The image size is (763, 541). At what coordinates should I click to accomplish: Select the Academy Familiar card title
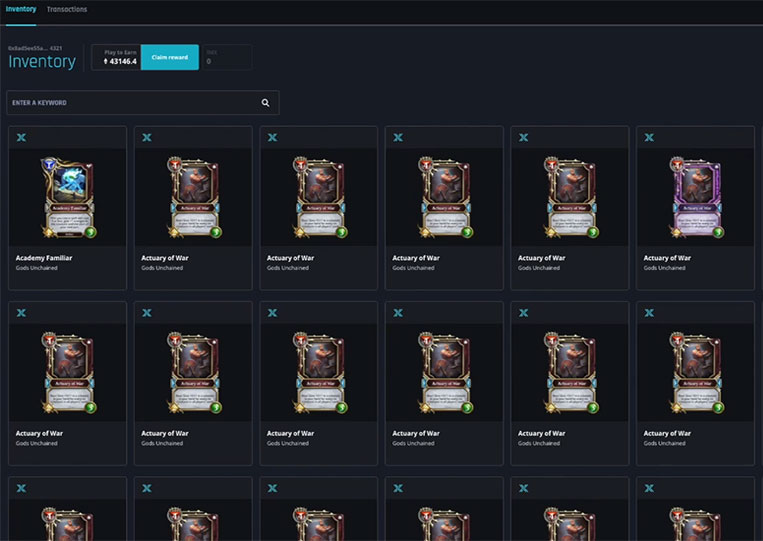click(x=44, y=258)
